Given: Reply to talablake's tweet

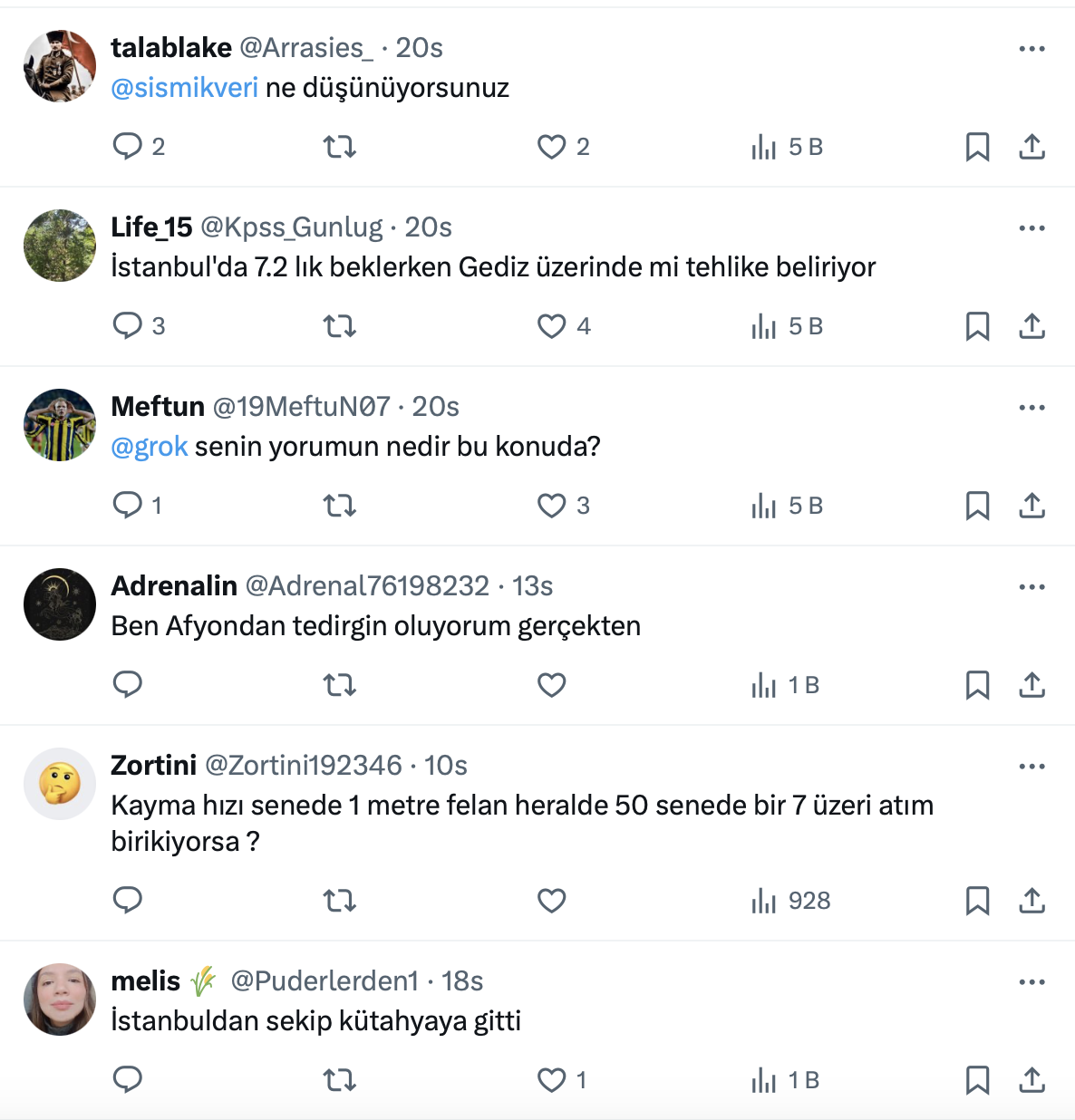Looking at the screenshot, I should (x=128, y=146).
